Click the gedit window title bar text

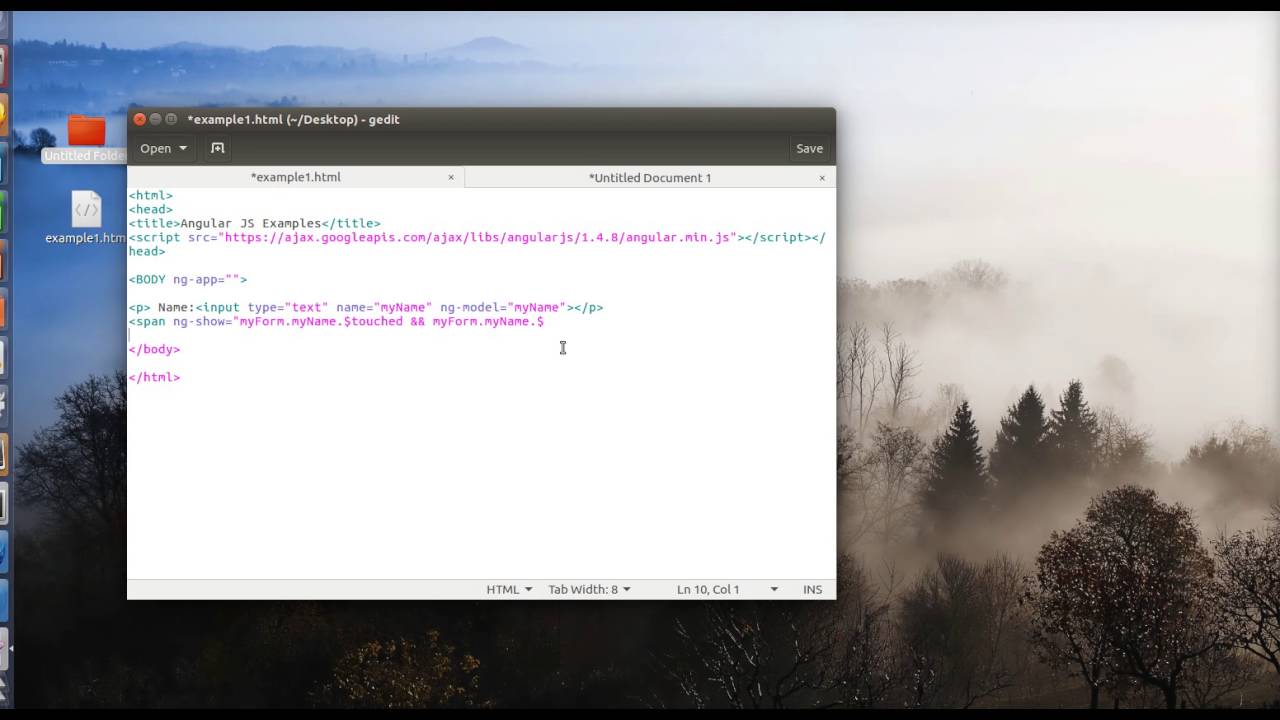293,119
